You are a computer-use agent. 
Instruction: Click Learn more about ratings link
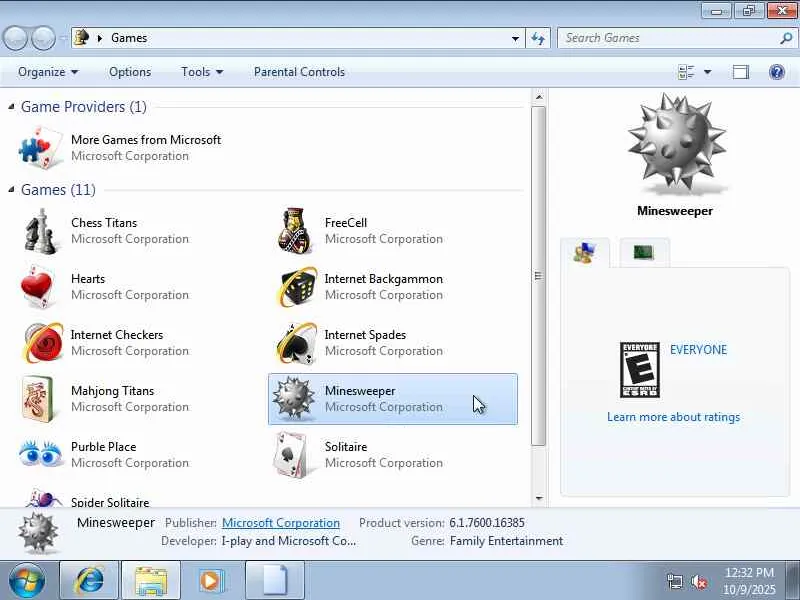click(x=673, y=417)
